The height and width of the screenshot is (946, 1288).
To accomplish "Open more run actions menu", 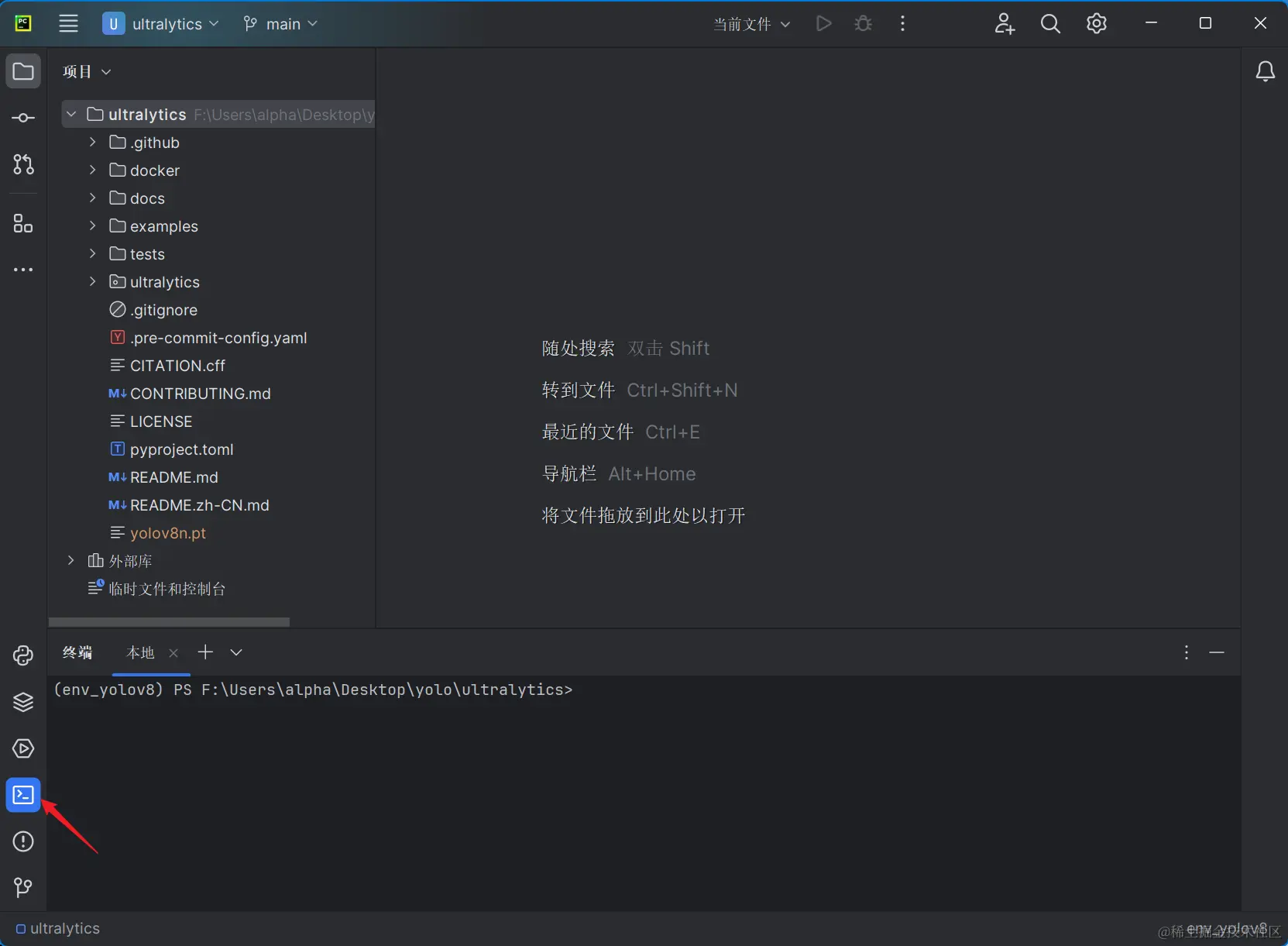I will 902,23.
